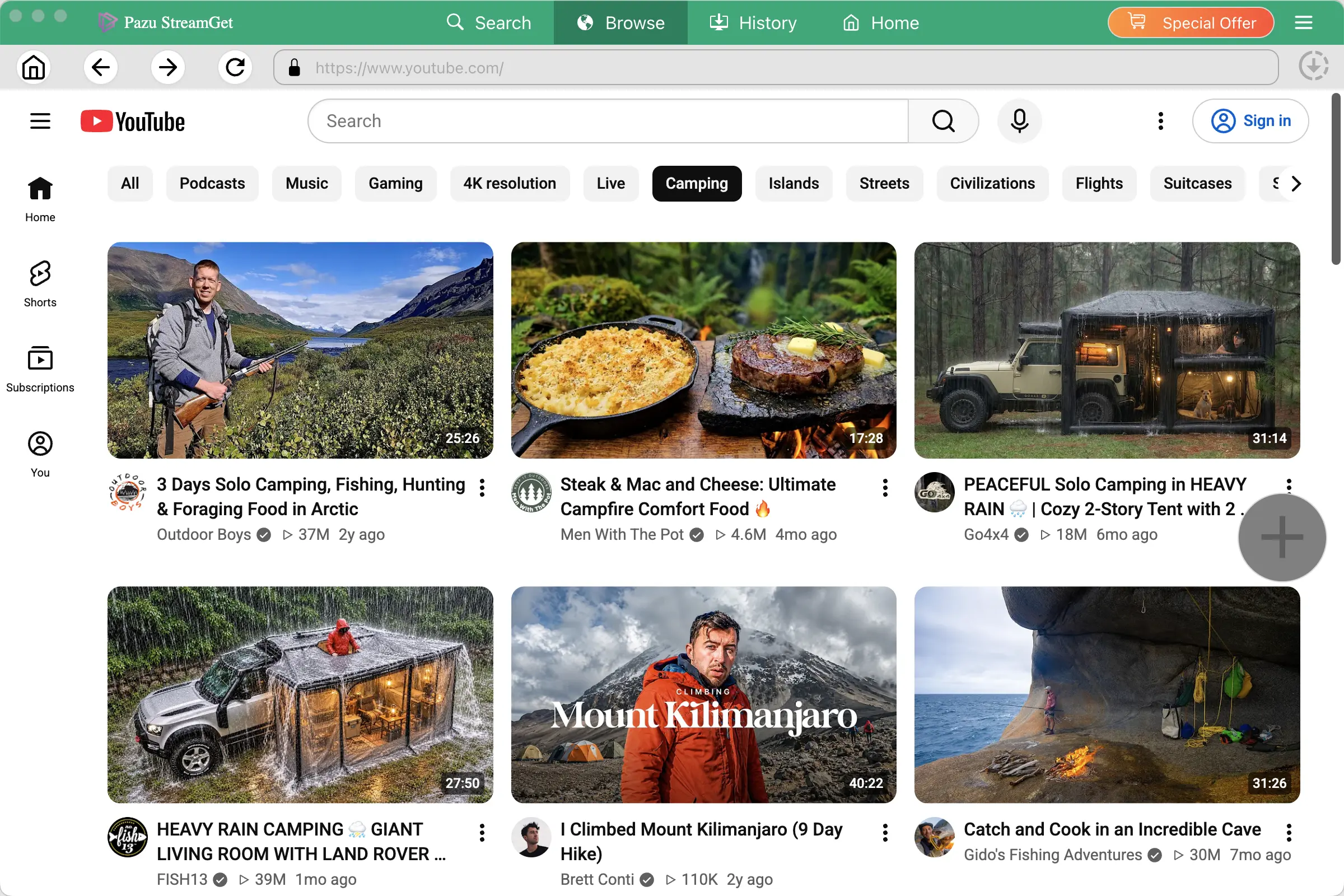Open the Outdoor Boys channel link

[203, 534]
